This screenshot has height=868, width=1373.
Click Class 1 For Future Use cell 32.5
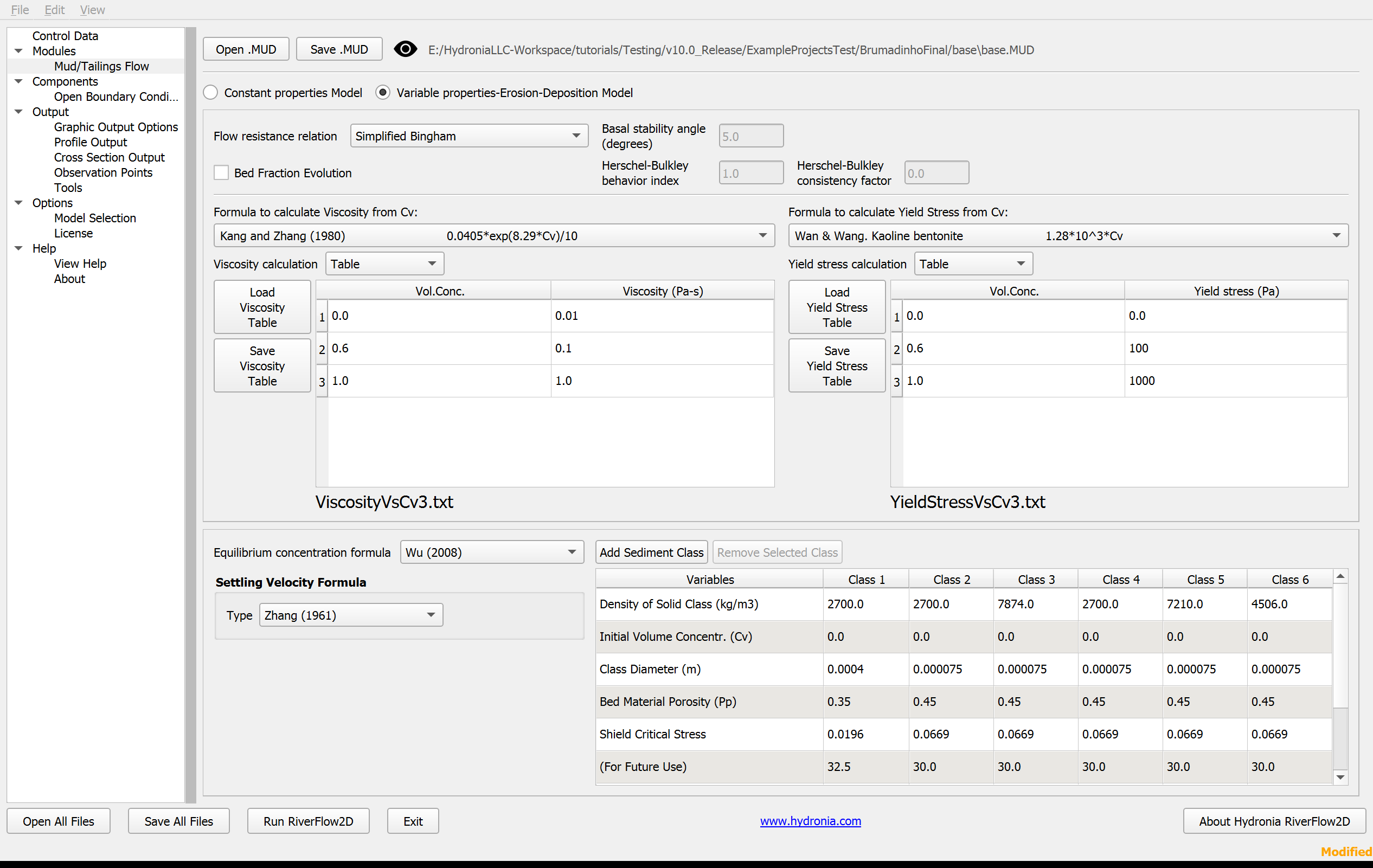point(865,767)
